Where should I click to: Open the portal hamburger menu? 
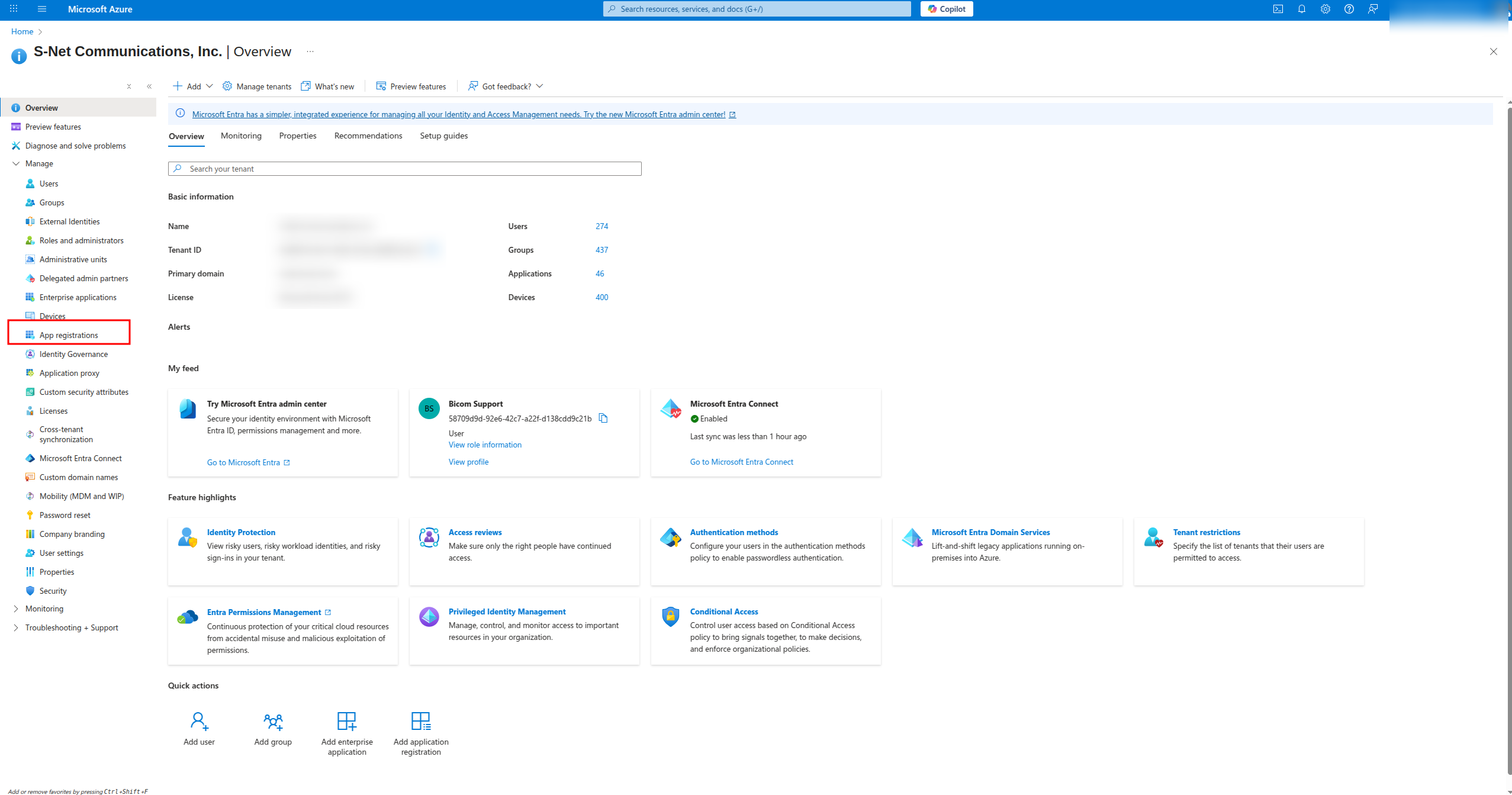(41, 9)
